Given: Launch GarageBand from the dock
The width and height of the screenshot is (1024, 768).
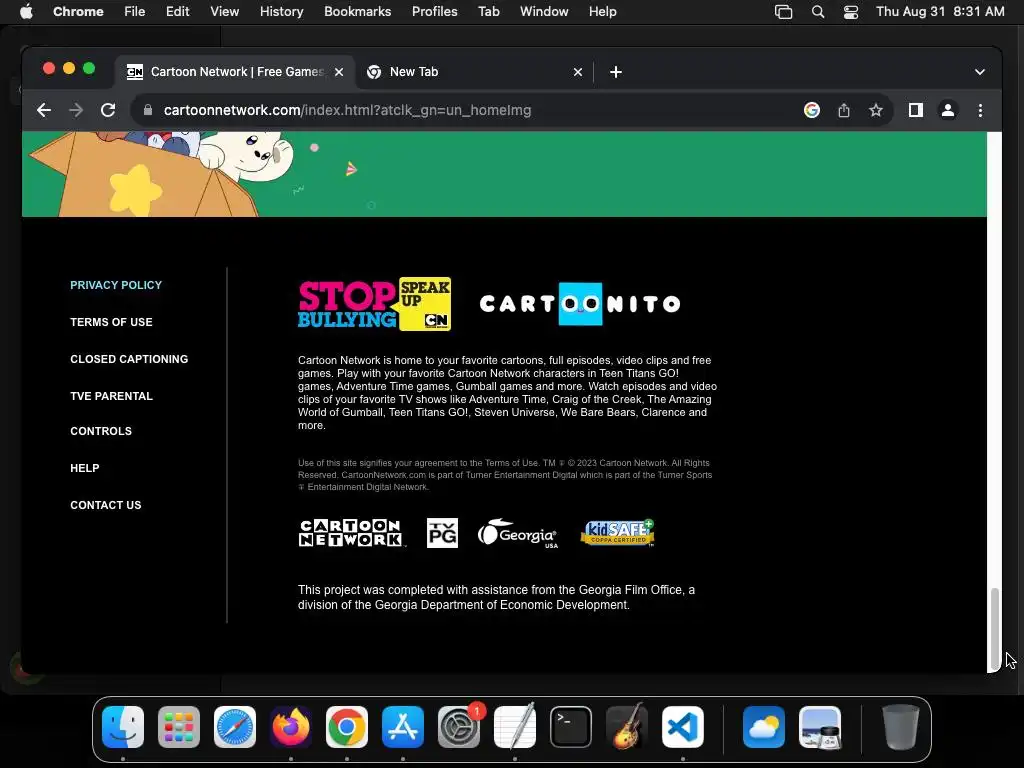Looking at the screenshot, I should click(x=627, y=726).
